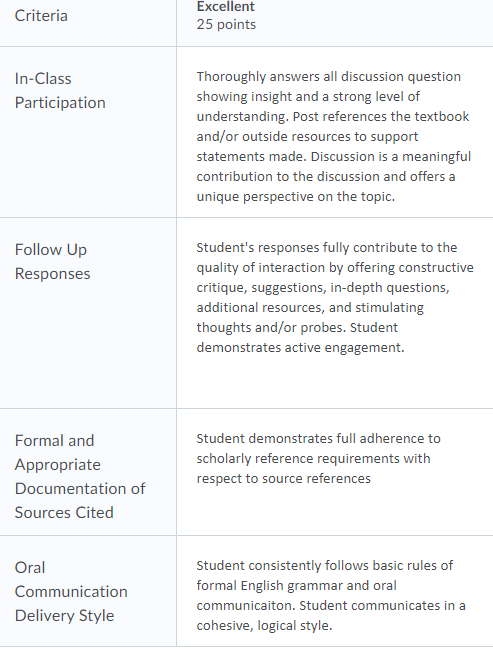Select 'respect to source references' line

click(x=284, y=479)
